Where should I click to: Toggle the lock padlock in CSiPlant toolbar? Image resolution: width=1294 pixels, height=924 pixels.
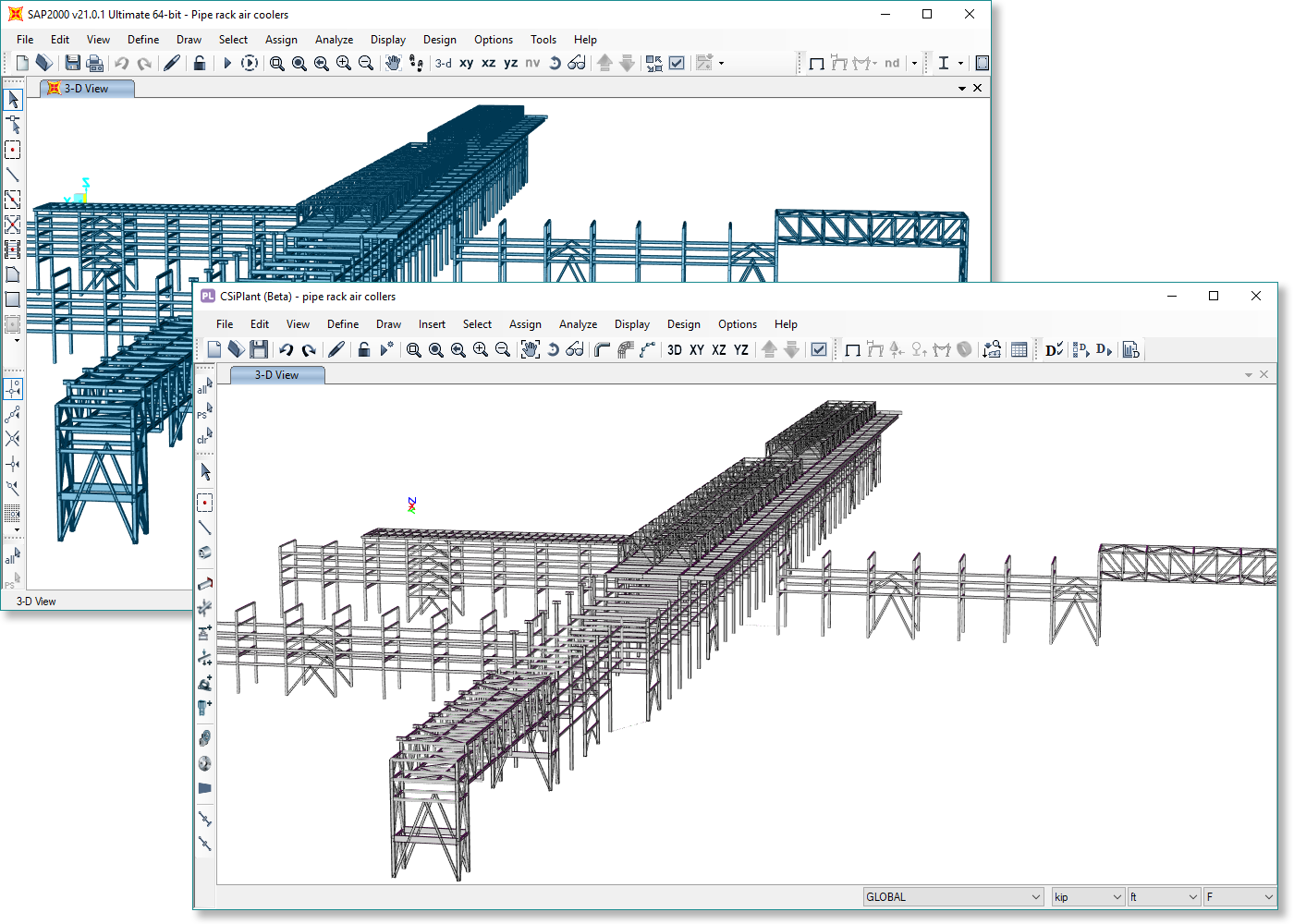[x=364, y=349]
